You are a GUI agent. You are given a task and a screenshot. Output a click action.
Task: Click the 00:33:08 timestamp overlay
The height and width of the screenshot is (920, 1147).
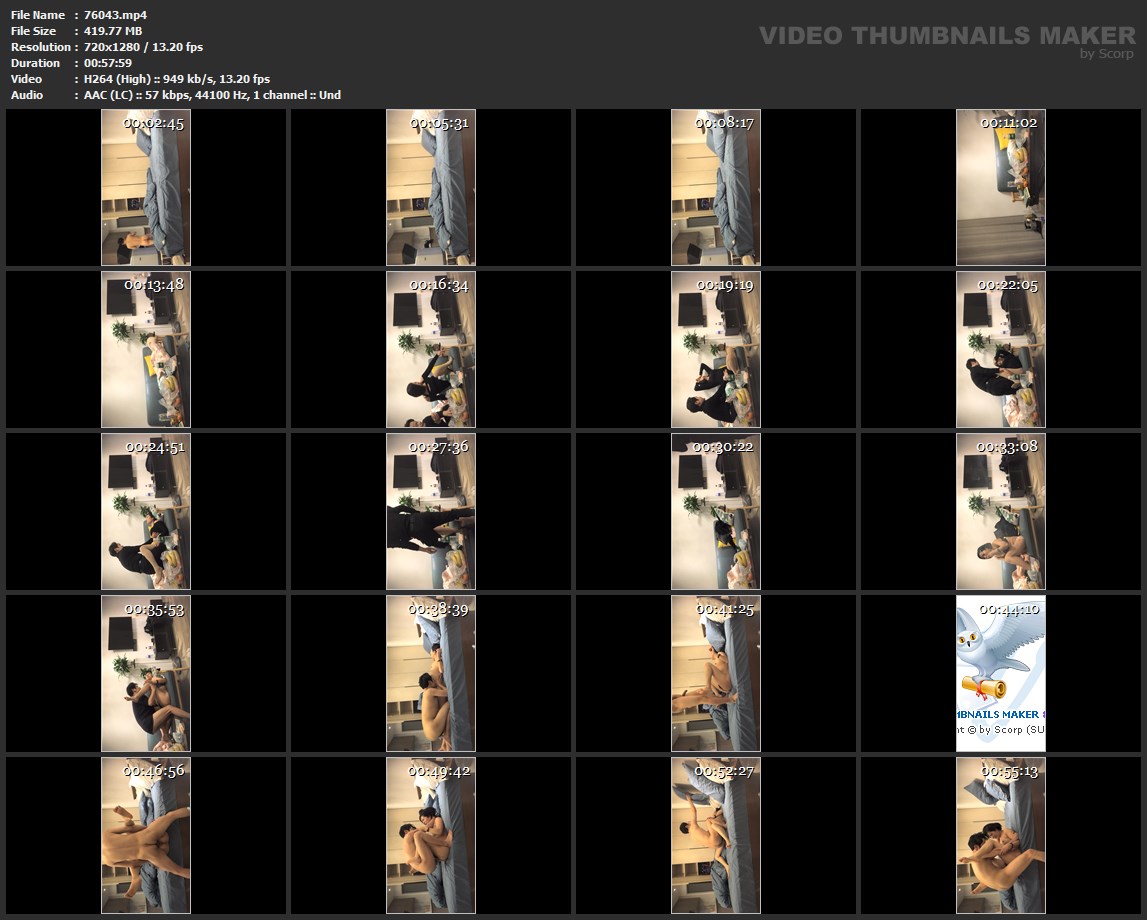tap(1007, 447)
